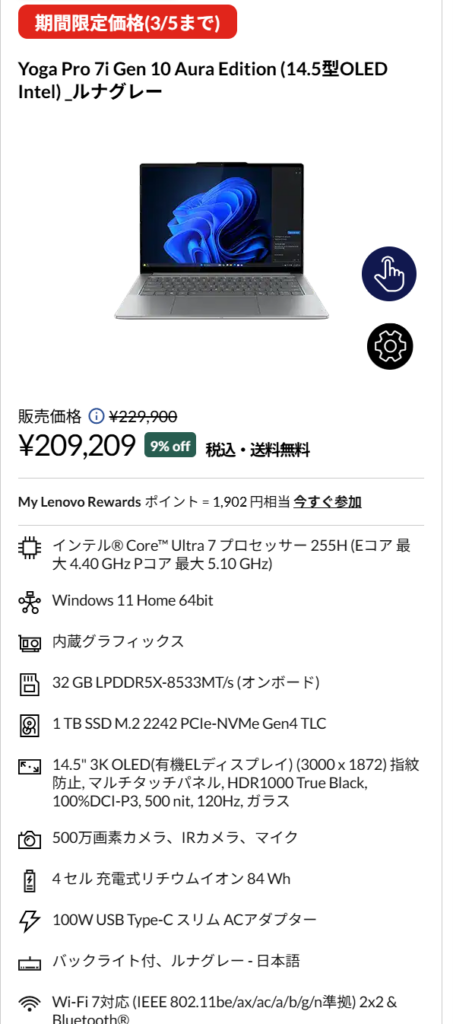Click the keyboard spec icon
The image size is (453, 1024).
point(29,964)
